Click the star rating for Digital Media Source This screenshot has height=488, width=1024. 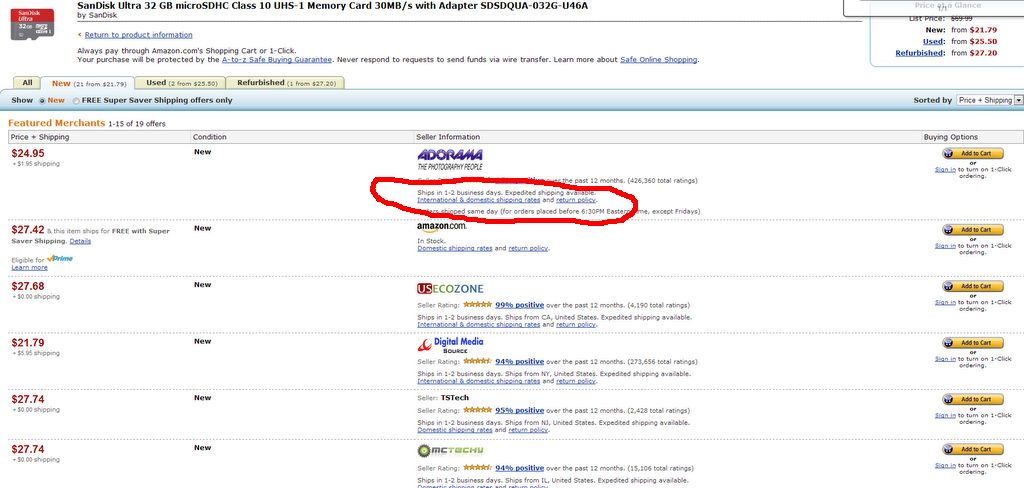coord(477,361)
